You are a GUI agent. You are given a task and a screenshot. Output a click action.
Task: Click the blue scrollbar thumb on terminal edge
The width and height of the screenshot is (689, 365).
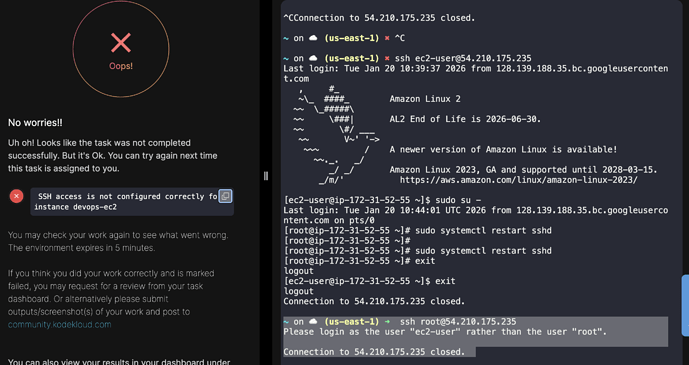(685, 306)
